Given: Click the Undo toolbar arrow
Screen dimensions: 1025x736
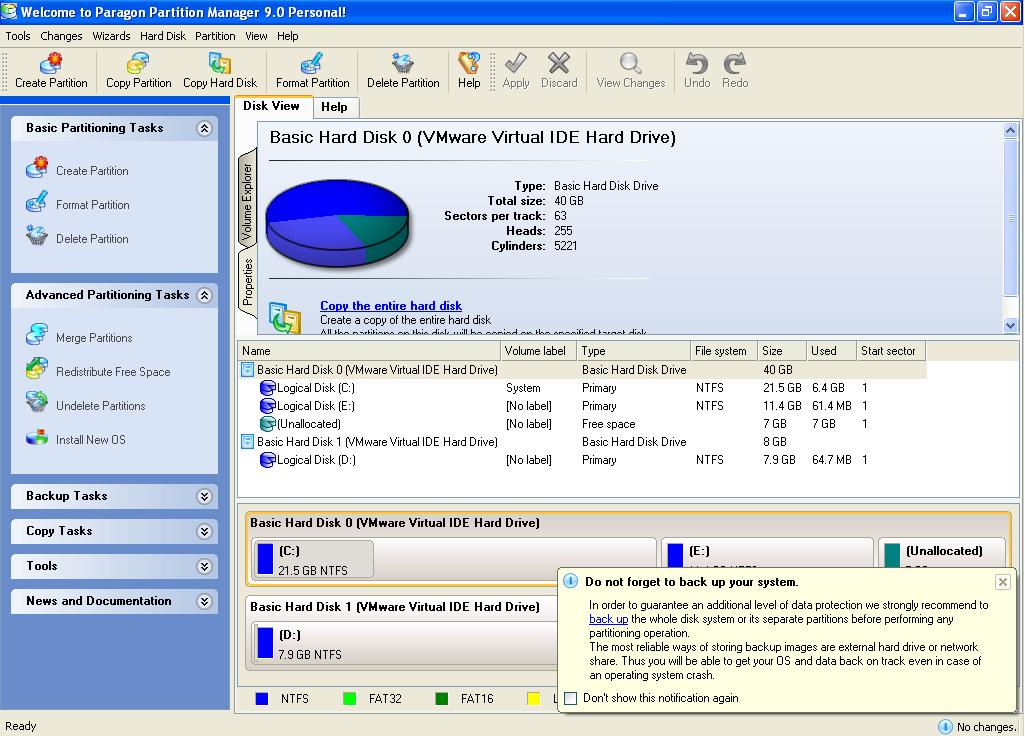Looking at the screenshot, I should coord(697,63).
